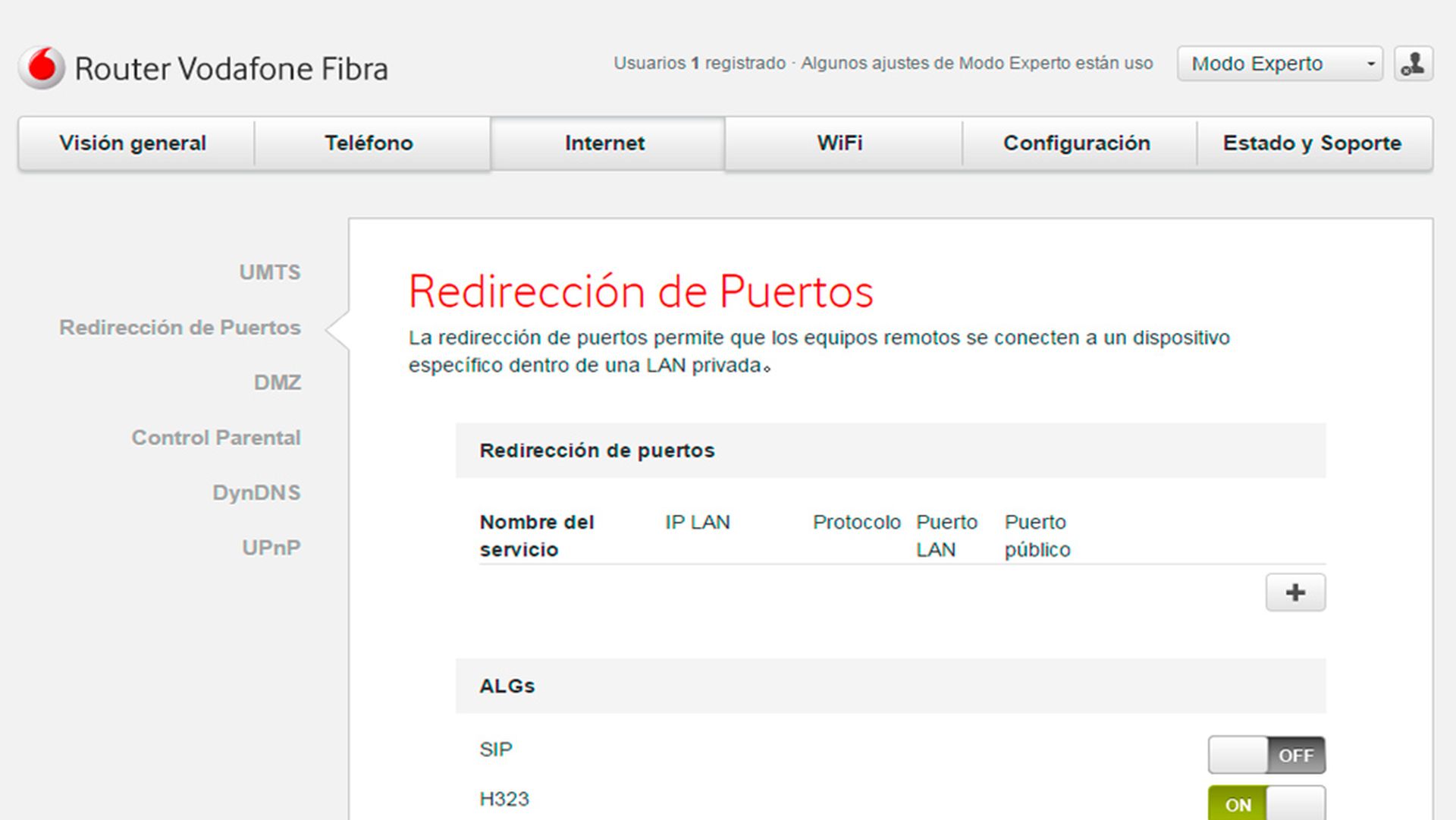The image size is (1456, 820).
Task: Open the Visión general tab
Action: click(x=133, y=143)
